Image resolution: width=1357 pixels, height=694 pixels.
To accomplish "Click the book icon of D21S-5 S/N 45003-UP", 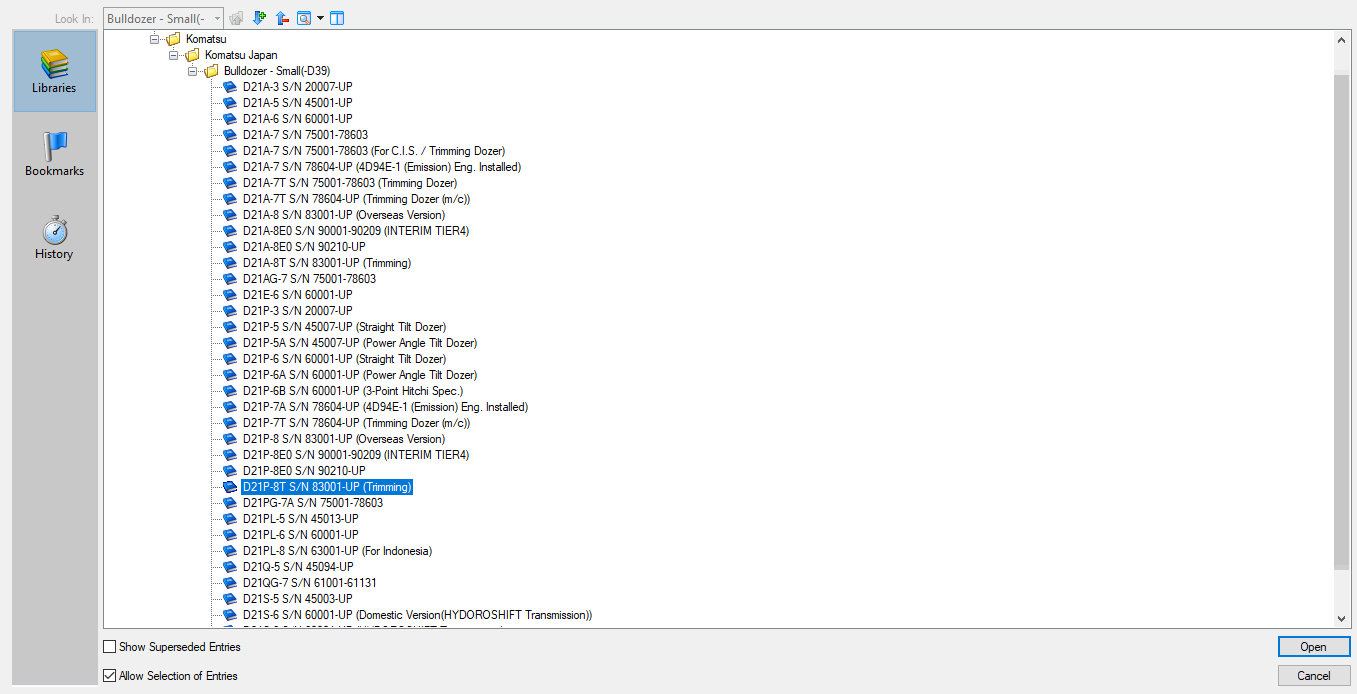I will [230, 599].
